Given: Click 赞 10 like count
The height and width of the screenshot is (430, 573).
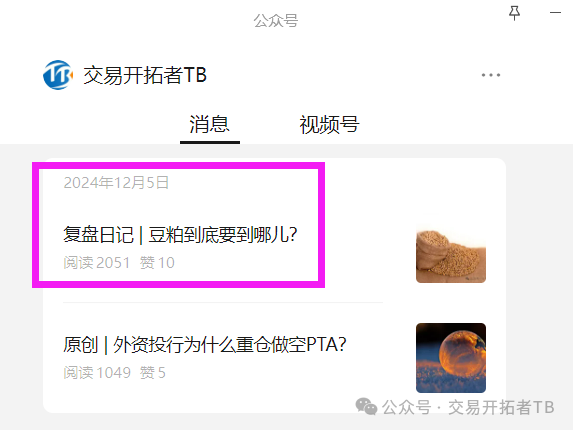Looking at the screenshot, I should tap(157, 263).
